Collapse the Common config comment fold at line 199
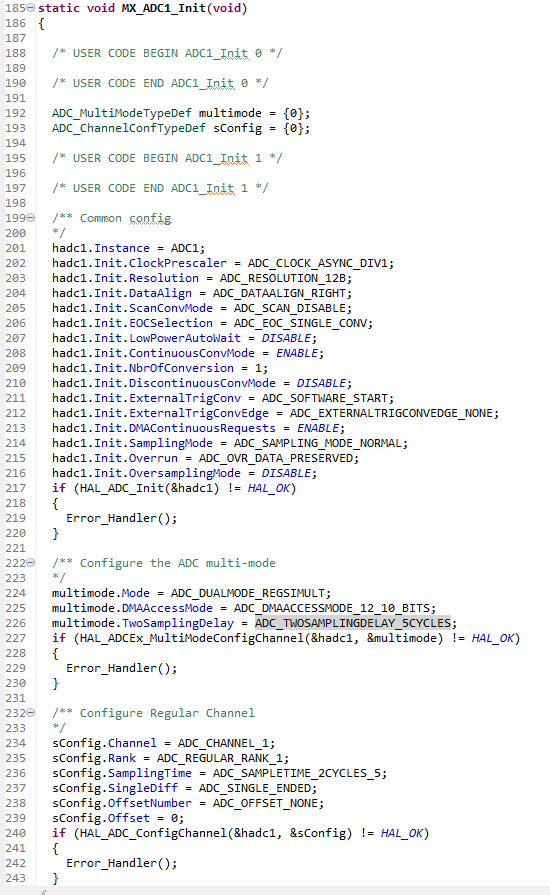The height and width of the screenshot is (895, 550). tap(31, 218)
